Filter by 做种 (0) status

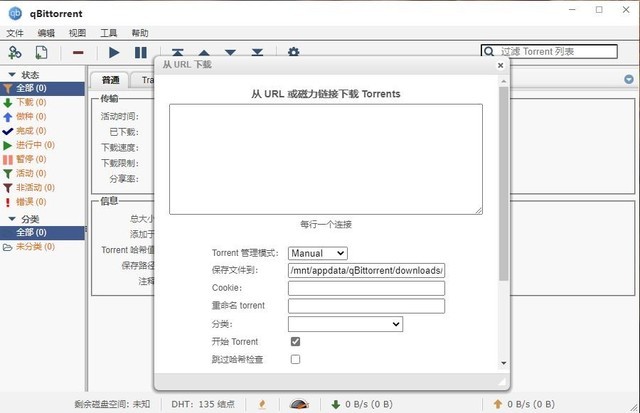(x=42, y=116)
